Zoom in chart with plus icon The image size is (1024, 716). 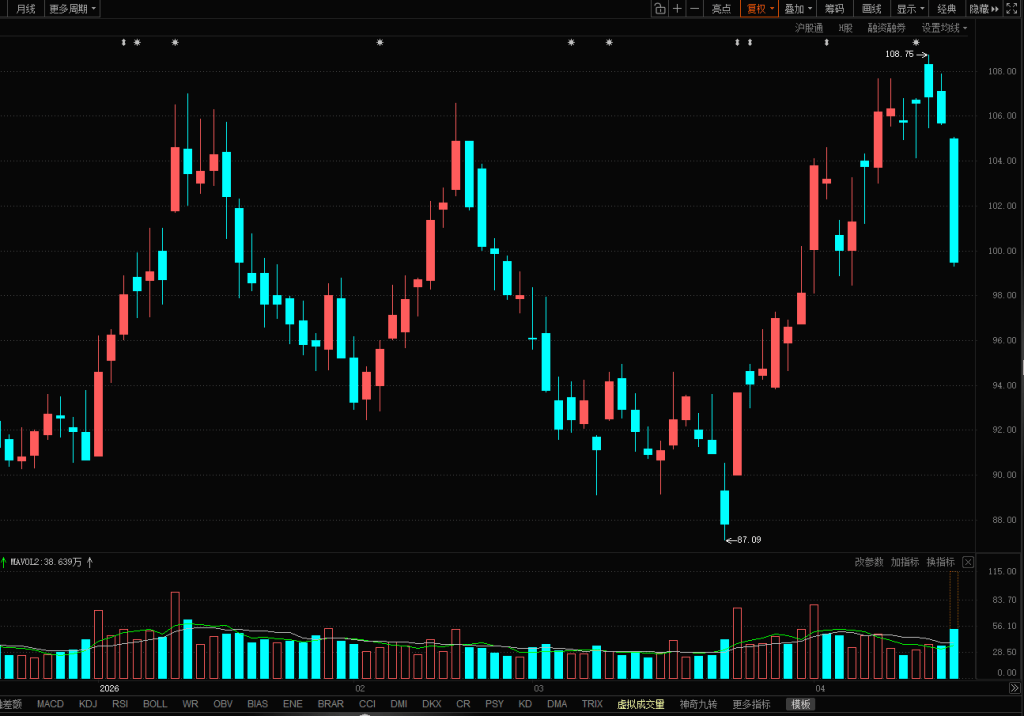(x=678, y=9)
